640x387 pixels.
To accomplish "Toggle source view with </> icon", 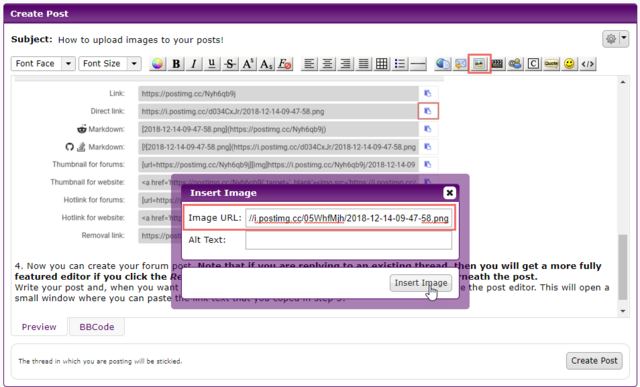I will click(588, 64).
